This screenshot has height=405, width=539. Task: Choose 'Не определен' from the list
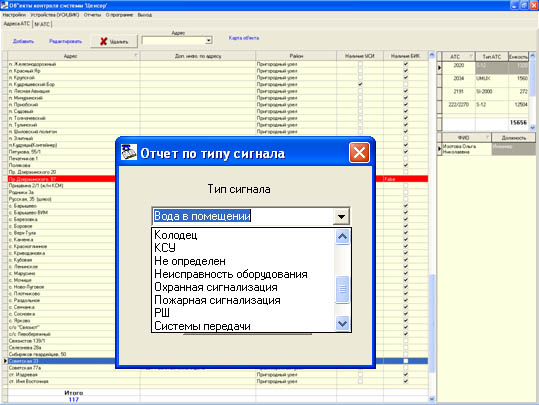190,261
